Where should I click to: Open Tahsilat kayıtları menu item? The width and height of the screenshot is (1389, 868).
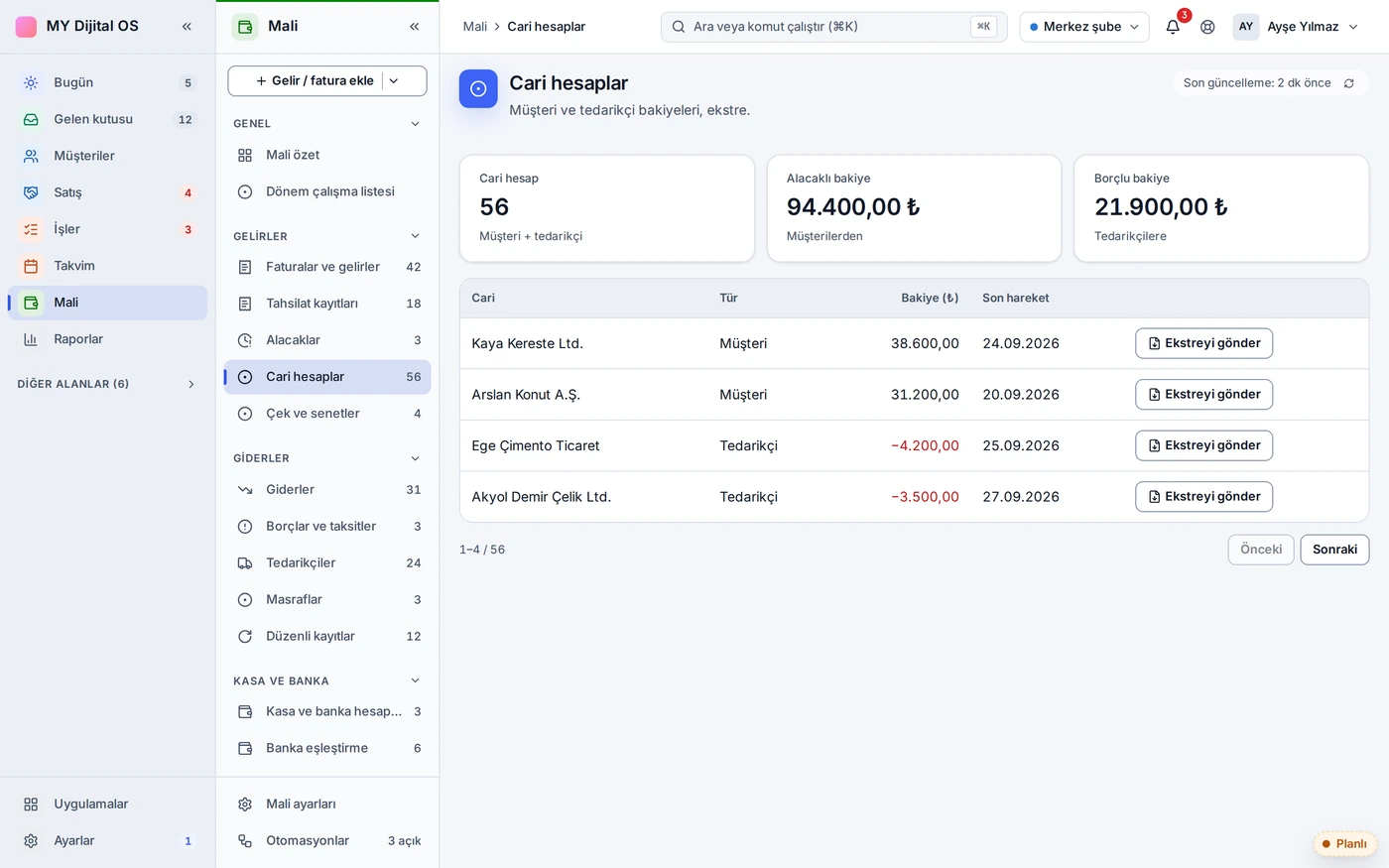pyautogui.click(x=327, y=304)
